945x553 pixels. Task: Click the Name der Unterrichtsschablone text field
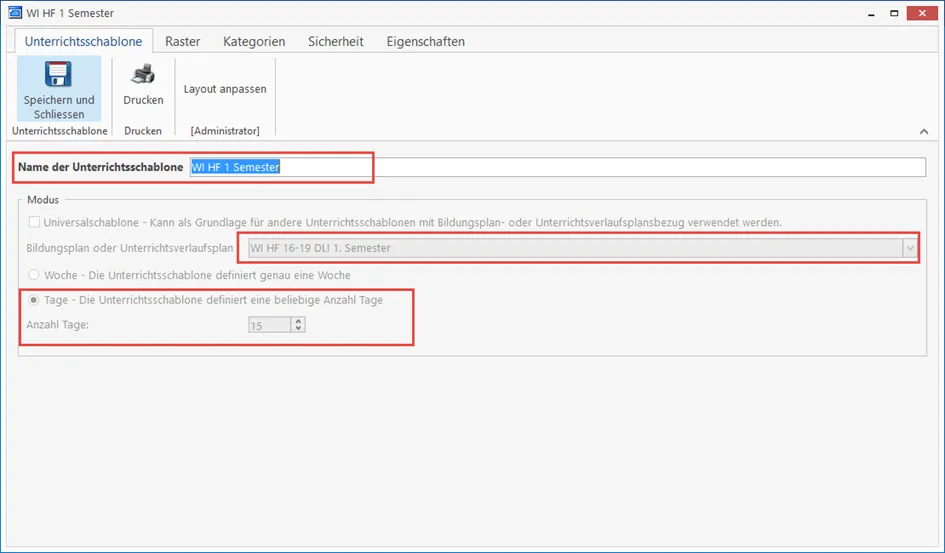pos(557,167)
